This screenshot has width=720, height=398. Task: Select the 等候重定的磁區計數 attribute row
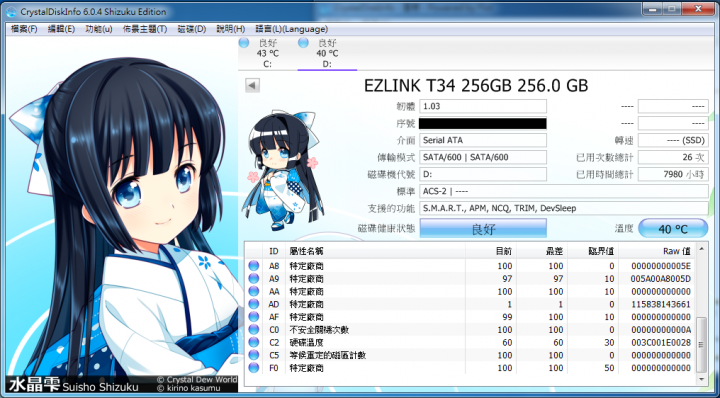coord(471,355)
